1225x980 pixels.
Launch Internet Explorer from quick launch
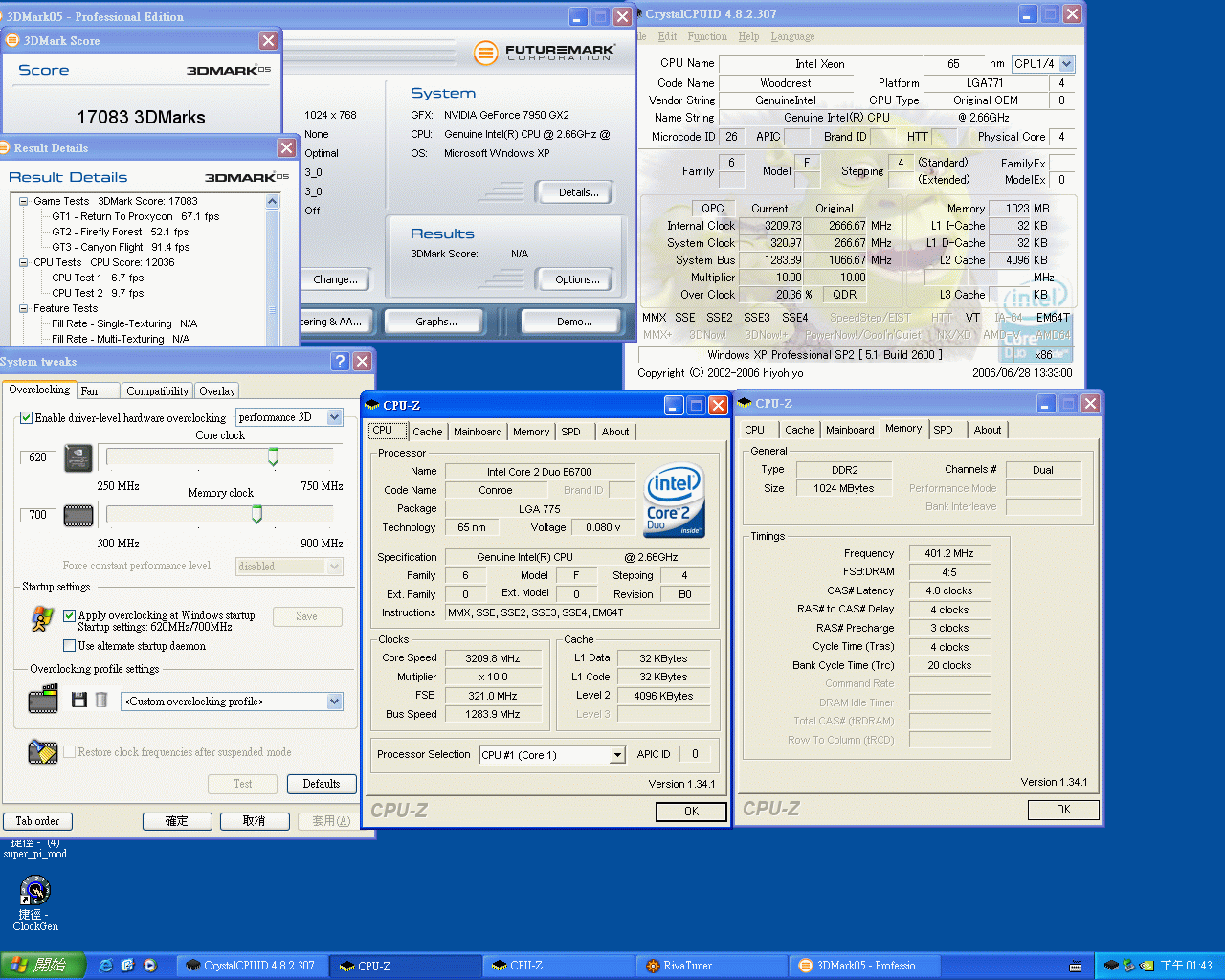point(106,966)
